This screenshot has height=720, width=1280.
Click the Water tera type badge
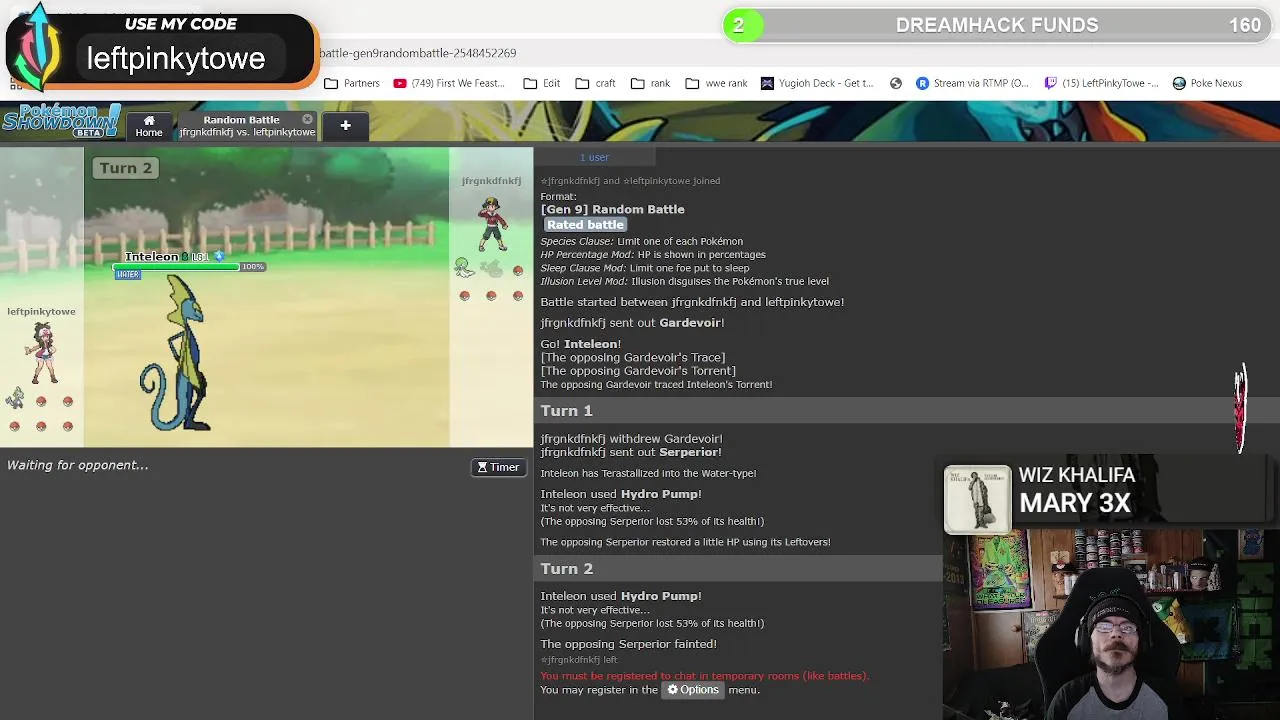tap(128, 275)
